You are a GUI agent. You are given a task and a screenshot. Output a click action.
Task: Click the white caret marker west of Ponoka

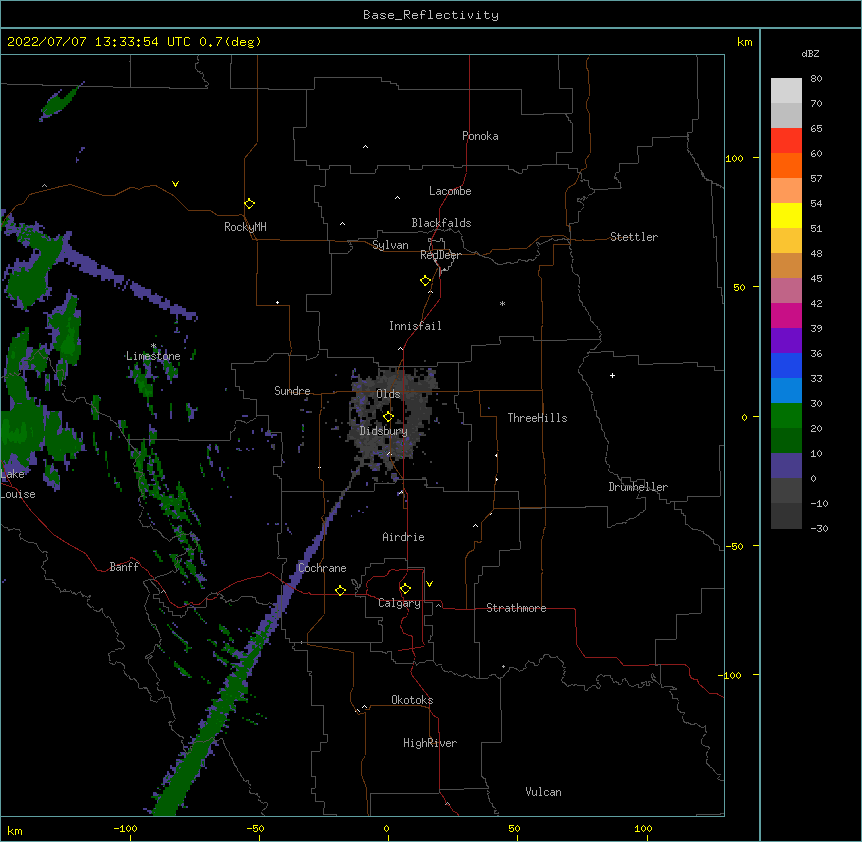click(366, 147)
